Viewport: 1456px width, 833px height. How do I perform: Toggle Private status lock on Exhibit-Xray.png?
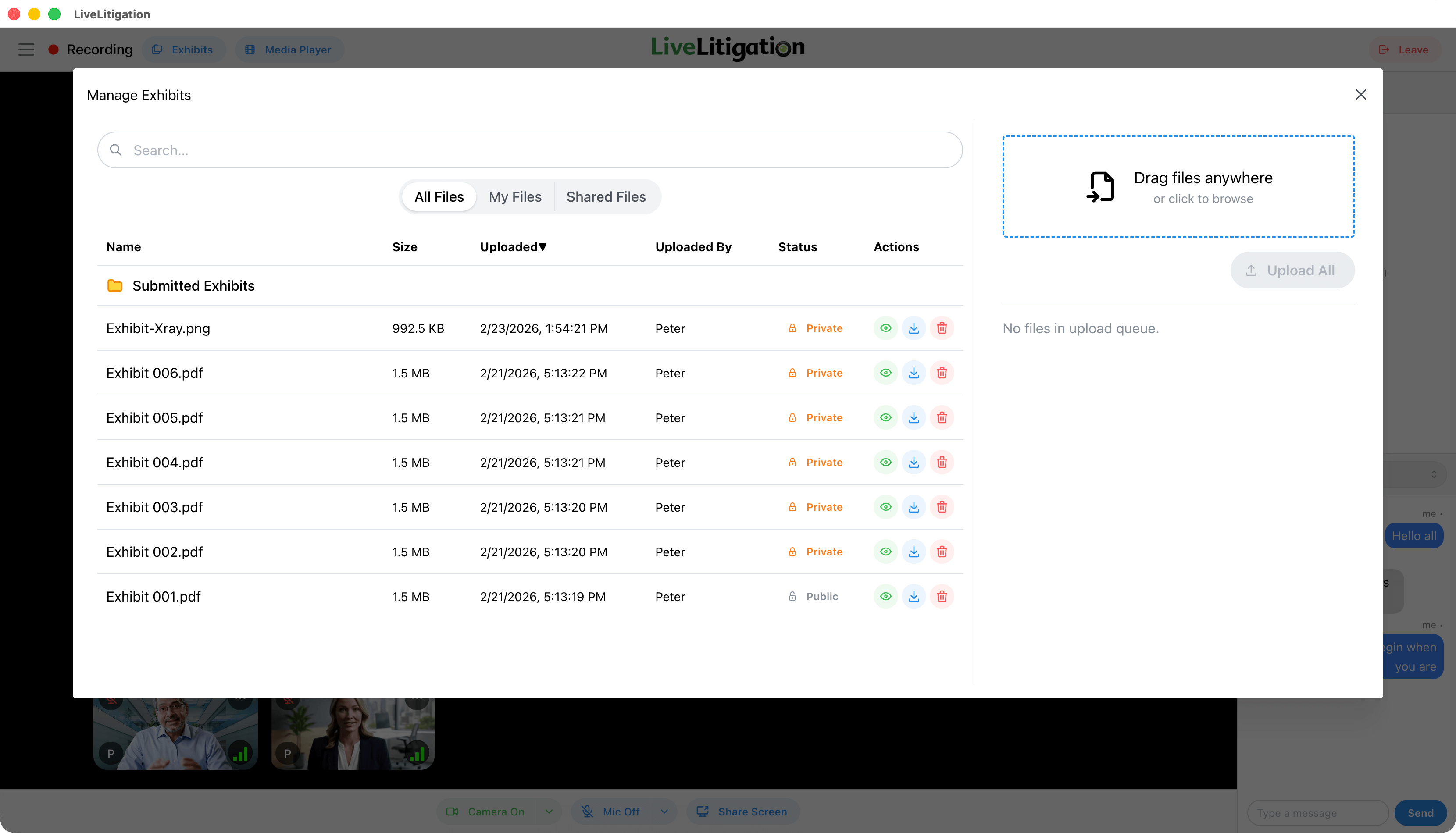pos(792,328)
